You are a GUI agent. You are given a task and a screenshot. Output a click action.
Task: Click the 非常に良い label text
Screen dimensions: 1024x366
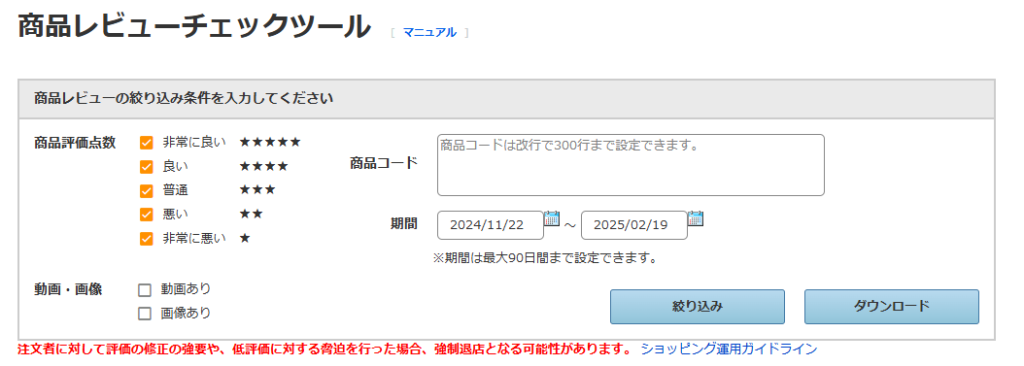pyautogui.click(x=194, y=142)
